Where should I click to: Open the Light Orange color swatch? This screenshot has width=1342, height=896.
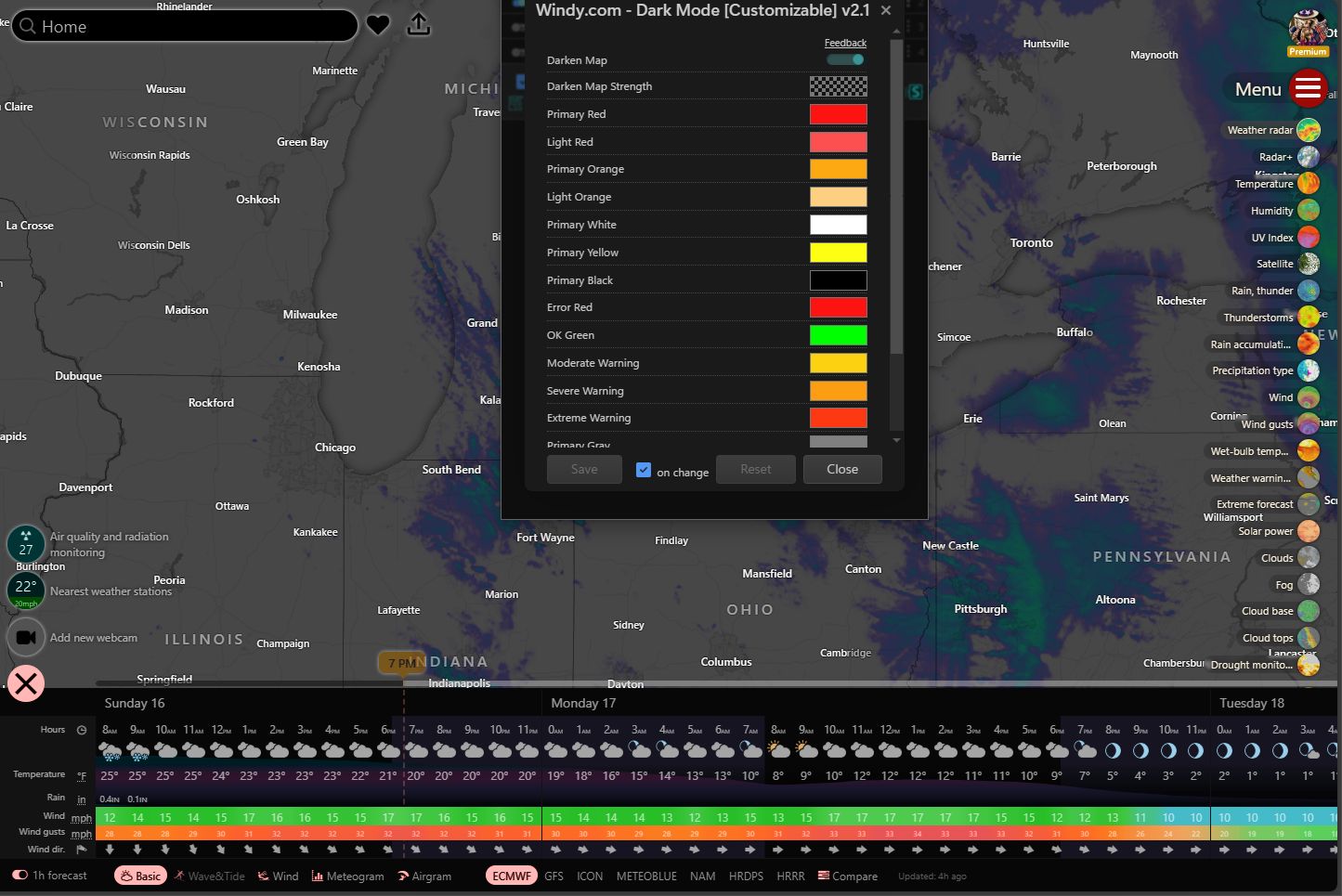point(839,197)
